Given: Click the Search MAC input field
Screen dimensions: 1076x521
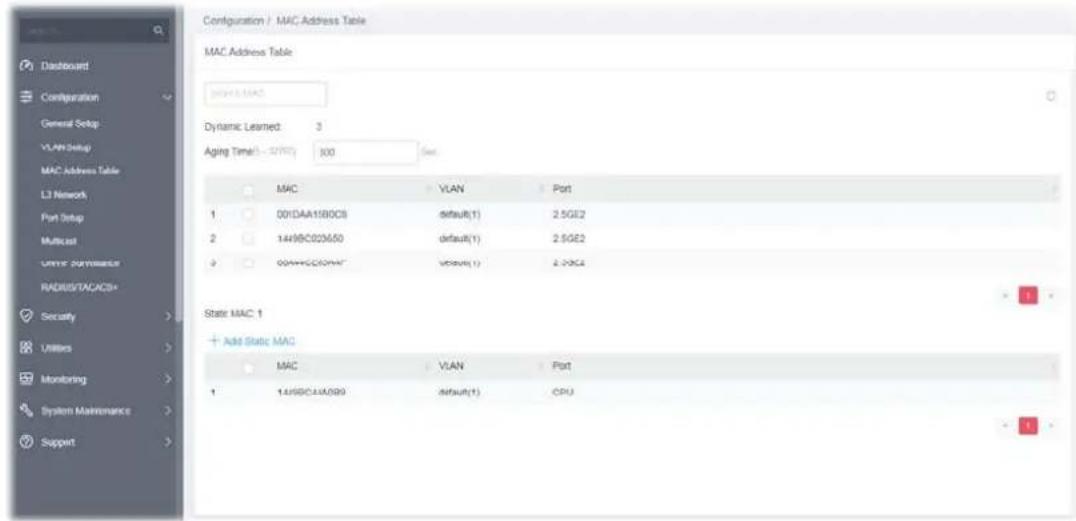Looking at the screenshot, I should (265, 95).
